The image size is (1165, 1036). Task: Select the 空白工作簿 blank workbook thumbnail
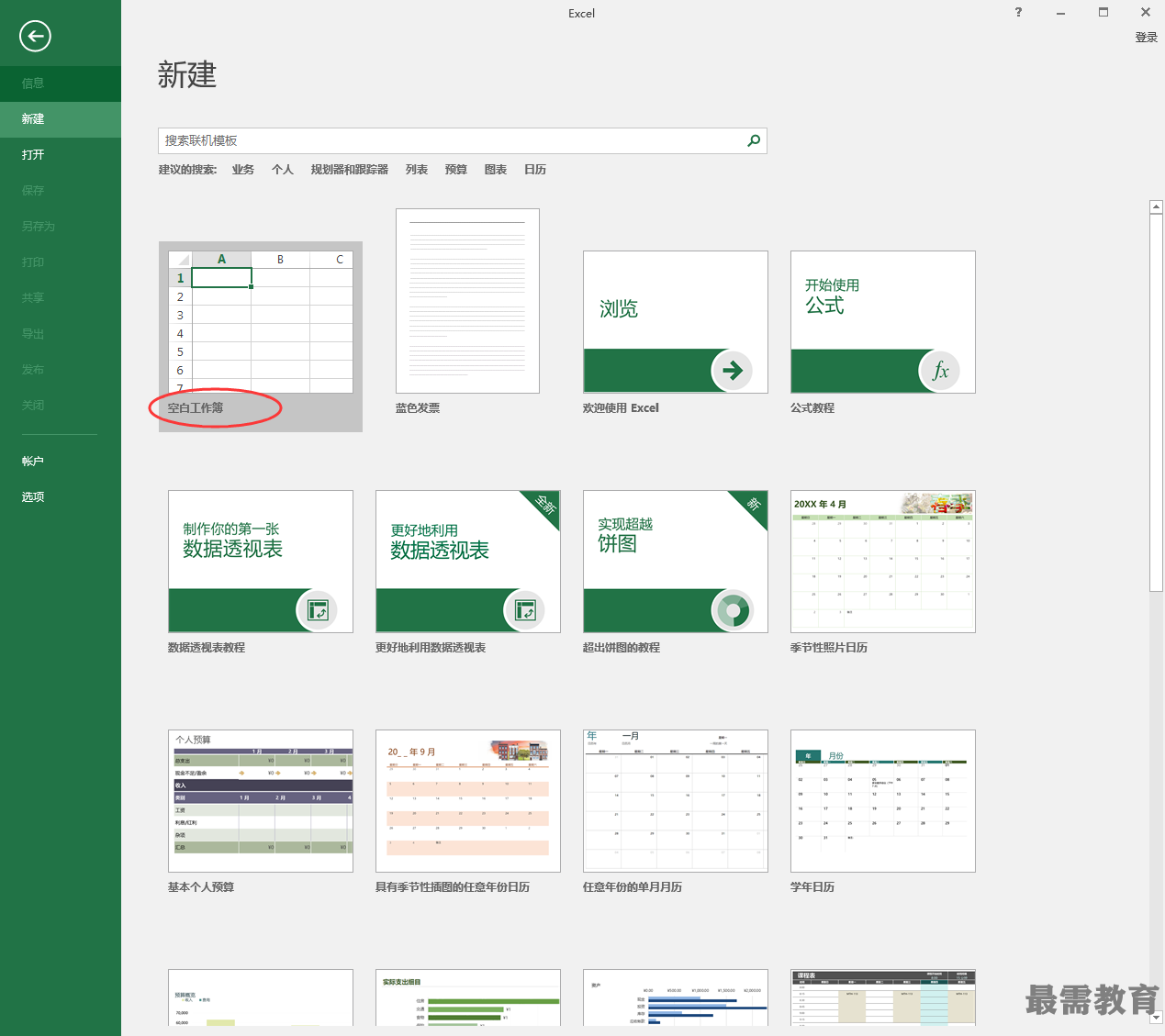[x=261, y=322]
